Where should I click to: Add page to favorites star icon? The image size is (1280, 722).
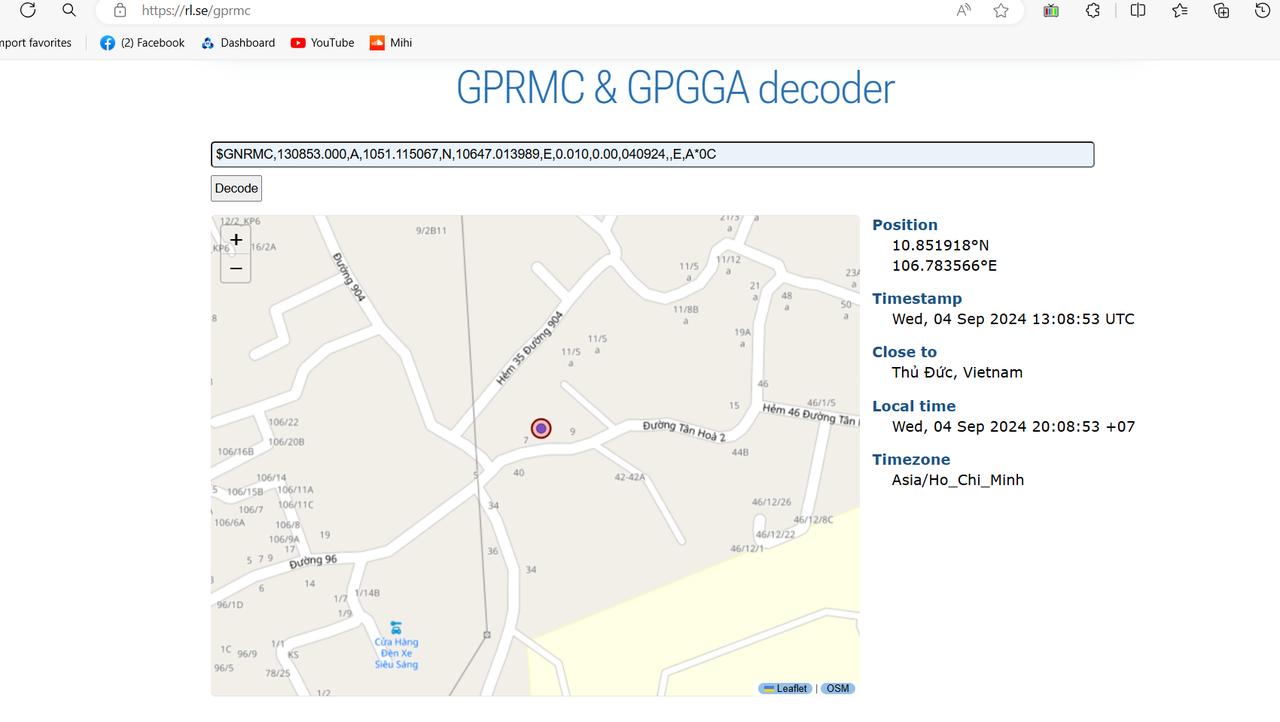coord(1001,10)
